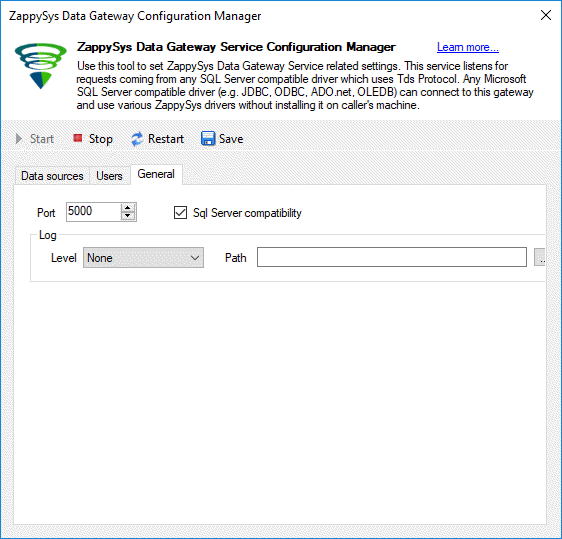Switch to the Users tab

coord(109,176)
